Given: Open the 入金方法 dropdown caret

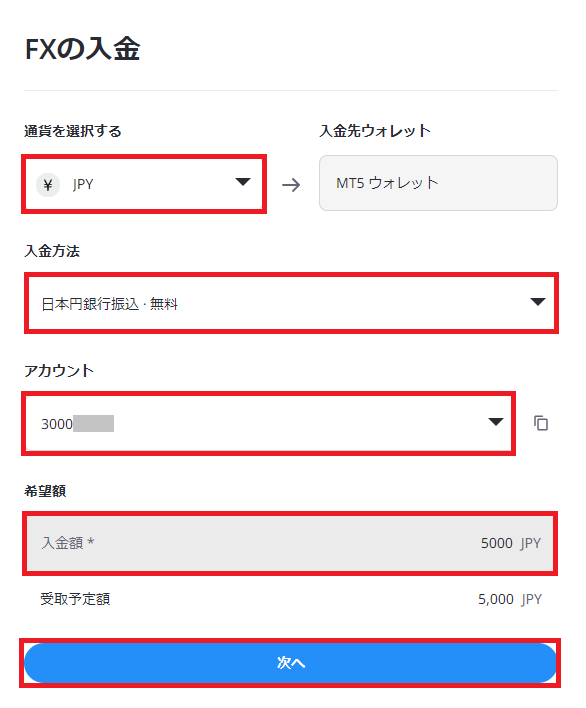Looking at the screenshot, I should pos(538,302).
